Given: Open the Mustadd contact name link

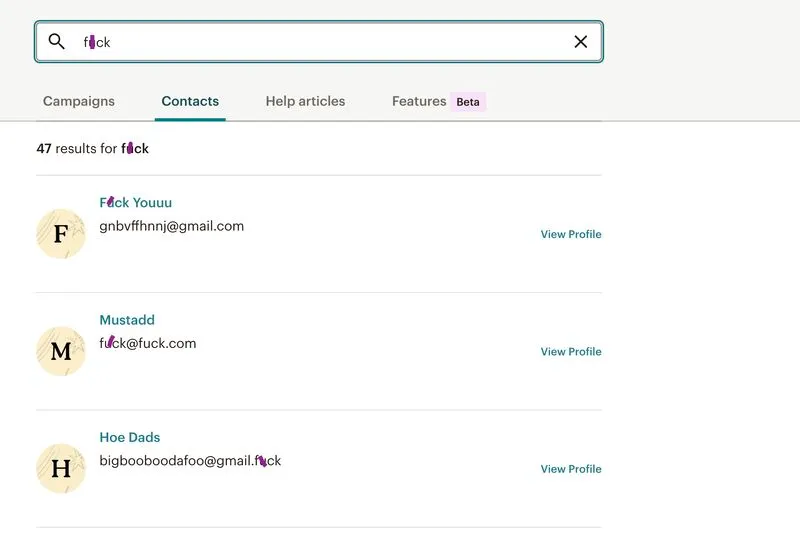Looking at the screenshot, I should [x=127, y=320].
